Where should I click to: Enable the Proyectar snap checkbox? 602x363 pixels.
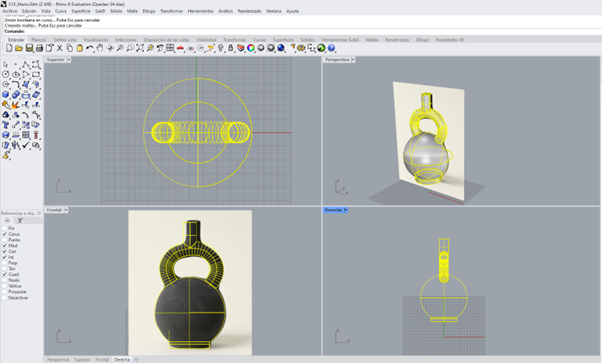click(x=5, y=292)
